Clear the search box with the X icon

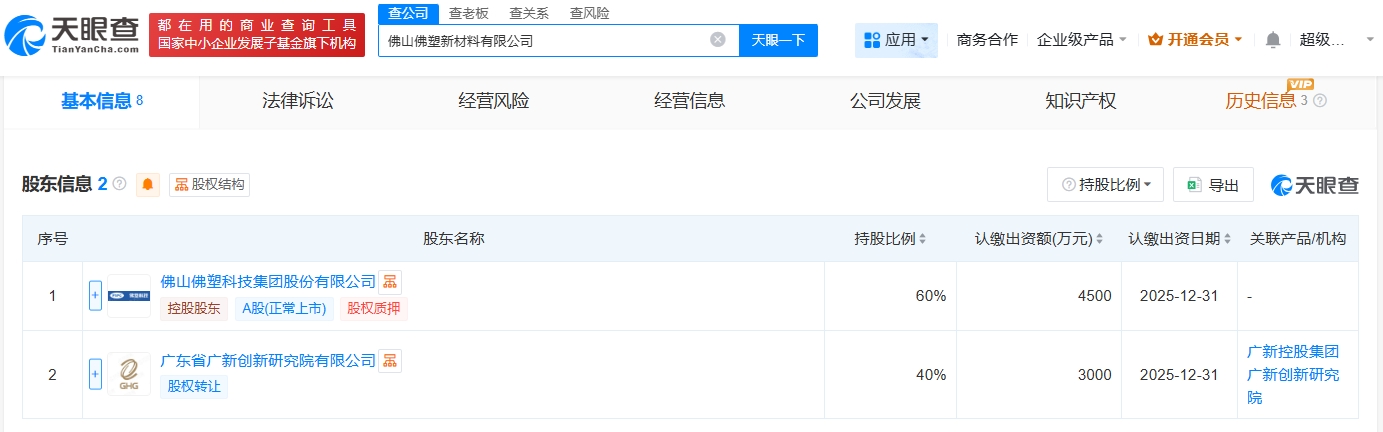pyautogui.click(x=718, y=40)
